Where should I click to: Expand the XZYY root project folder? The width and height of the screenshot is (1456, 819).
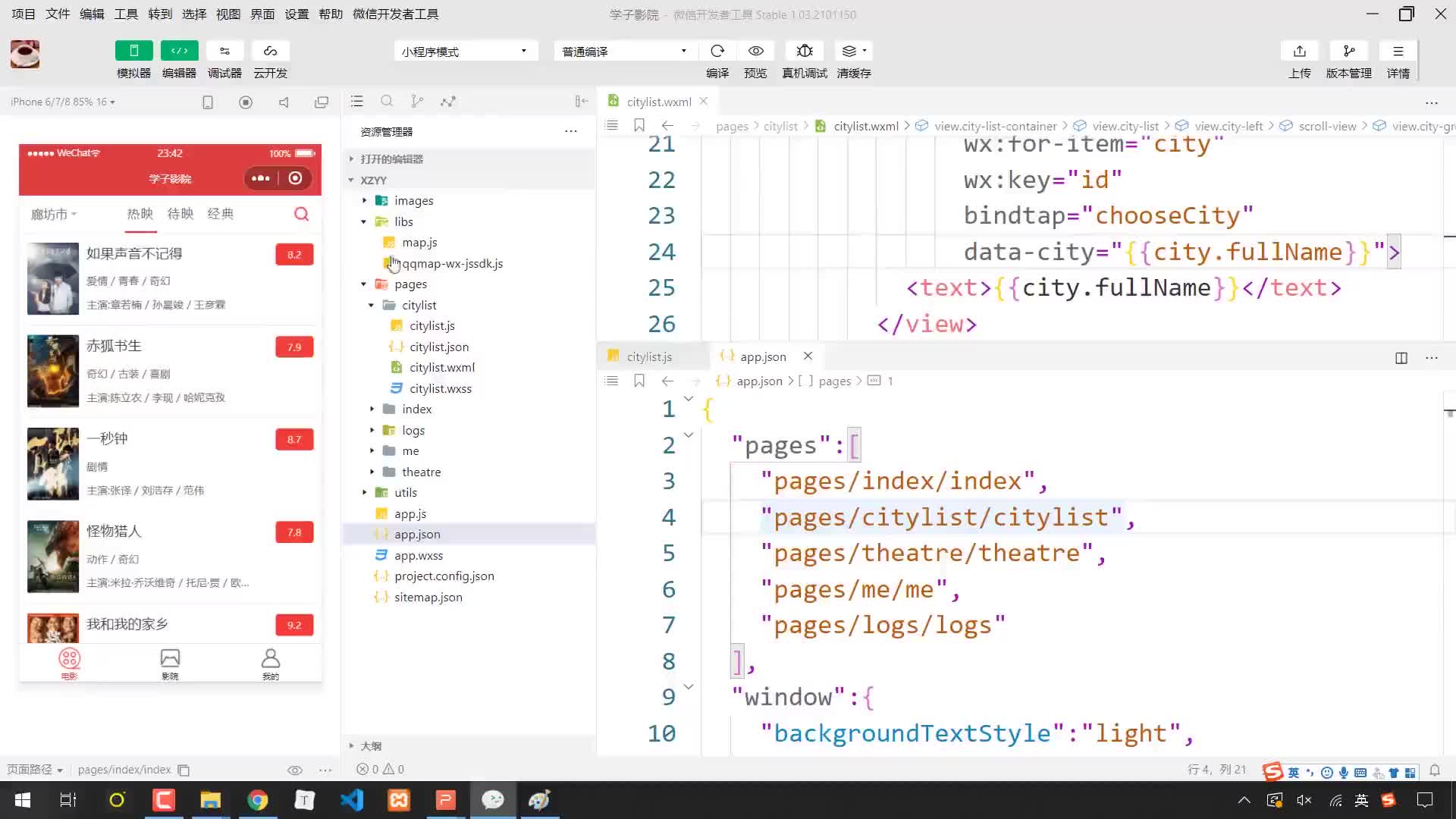click(350, 180)
